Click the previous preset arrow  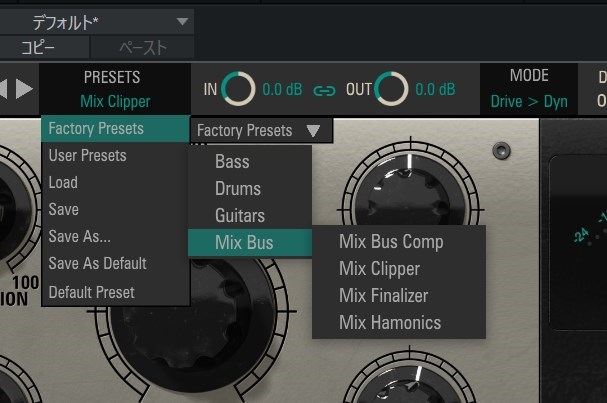coord(4,88)
